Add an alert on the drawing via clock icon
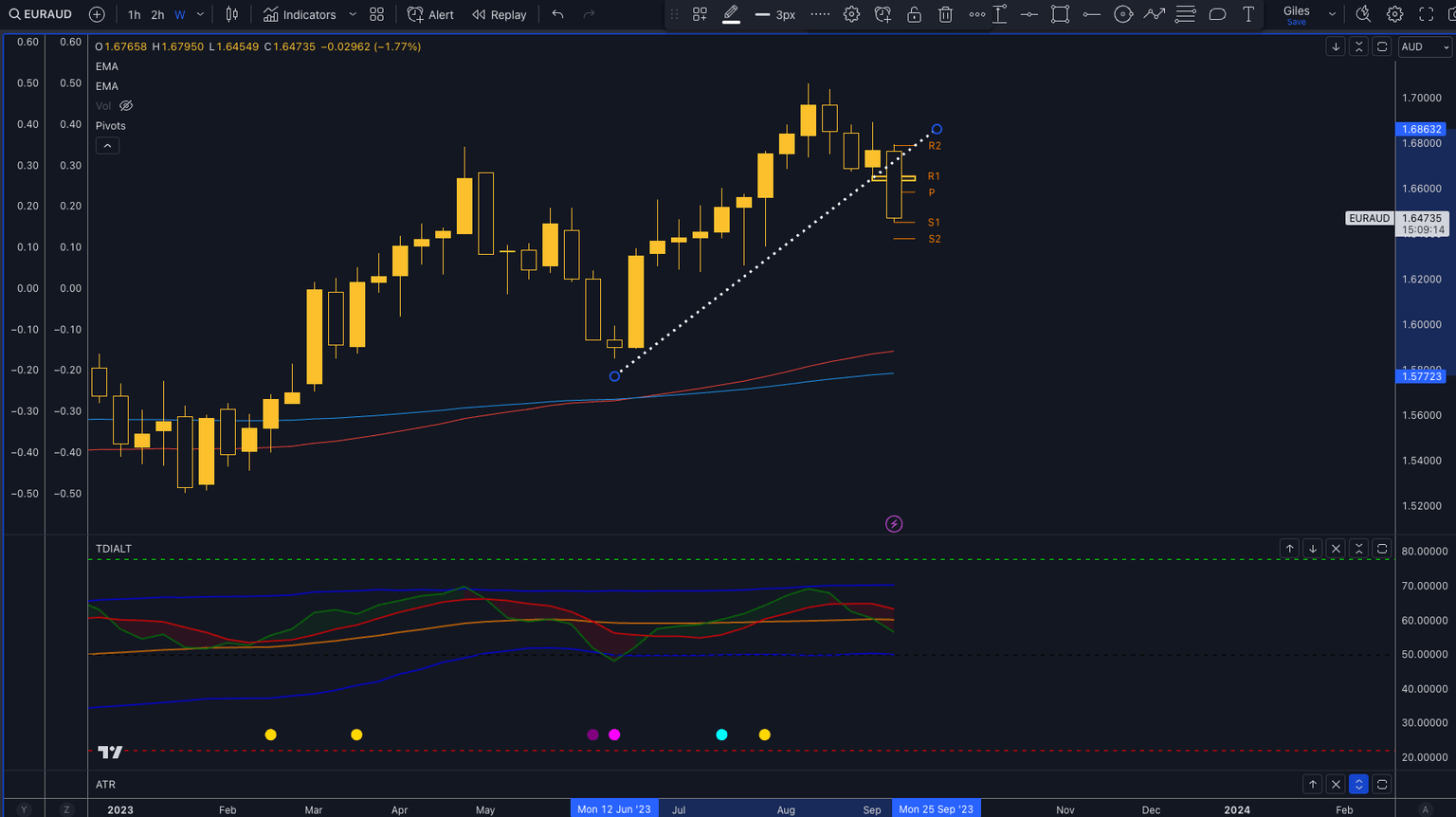This screenshot has width=1456, height=817. point(883,14)
